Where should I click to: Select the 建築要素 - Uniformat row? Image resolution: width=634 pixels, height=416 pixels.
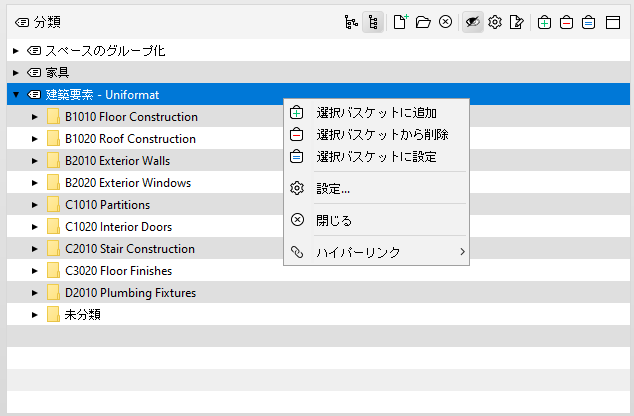(318, 95)
